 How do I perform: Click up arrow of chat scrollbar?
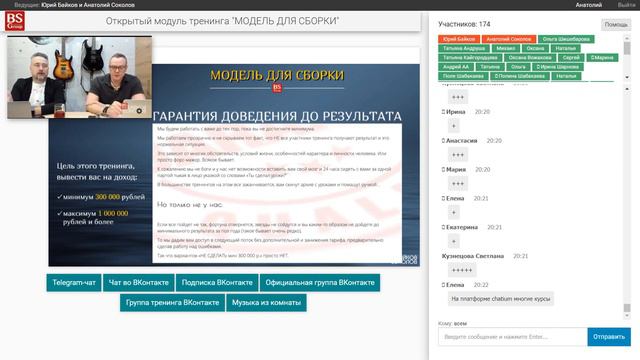(x=627, y=89)
